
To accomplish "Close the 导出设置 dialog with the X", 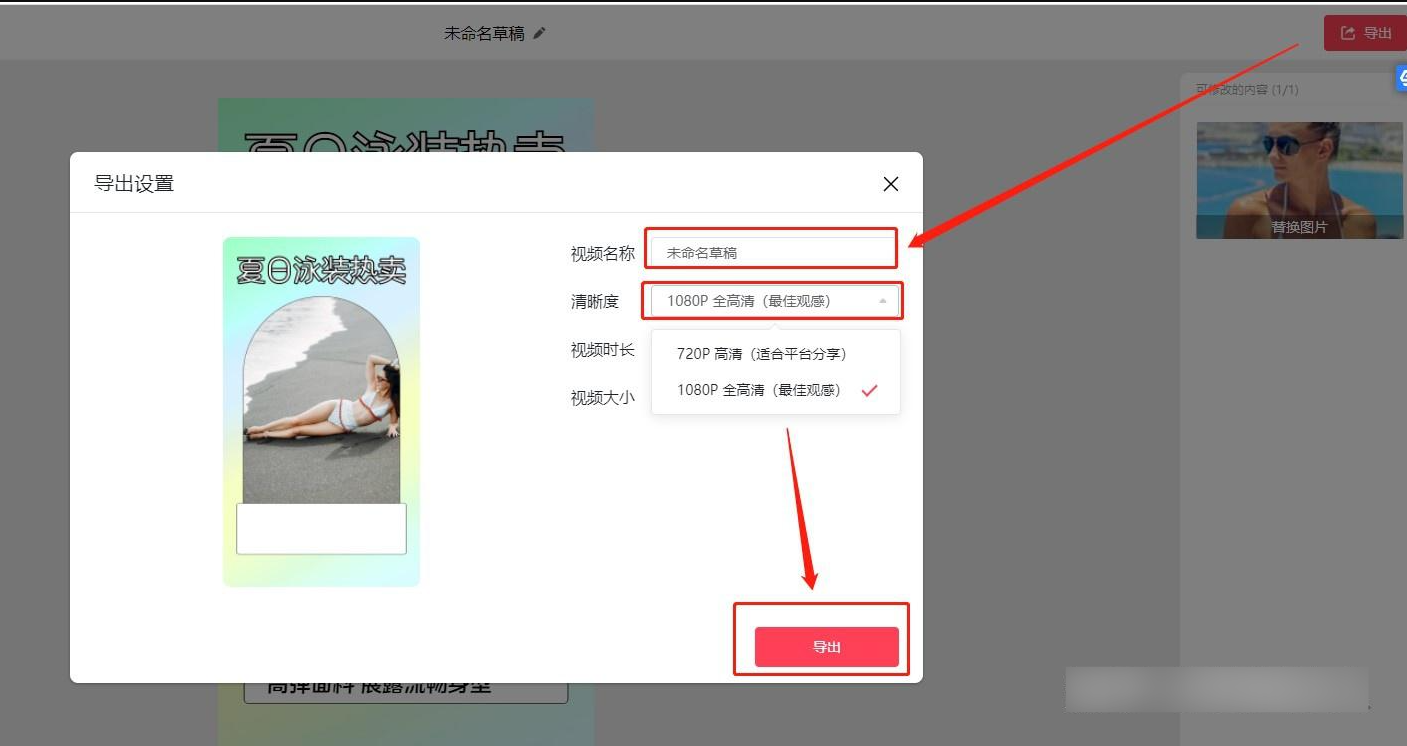I will pyautogui.click(x=890, y=184).
